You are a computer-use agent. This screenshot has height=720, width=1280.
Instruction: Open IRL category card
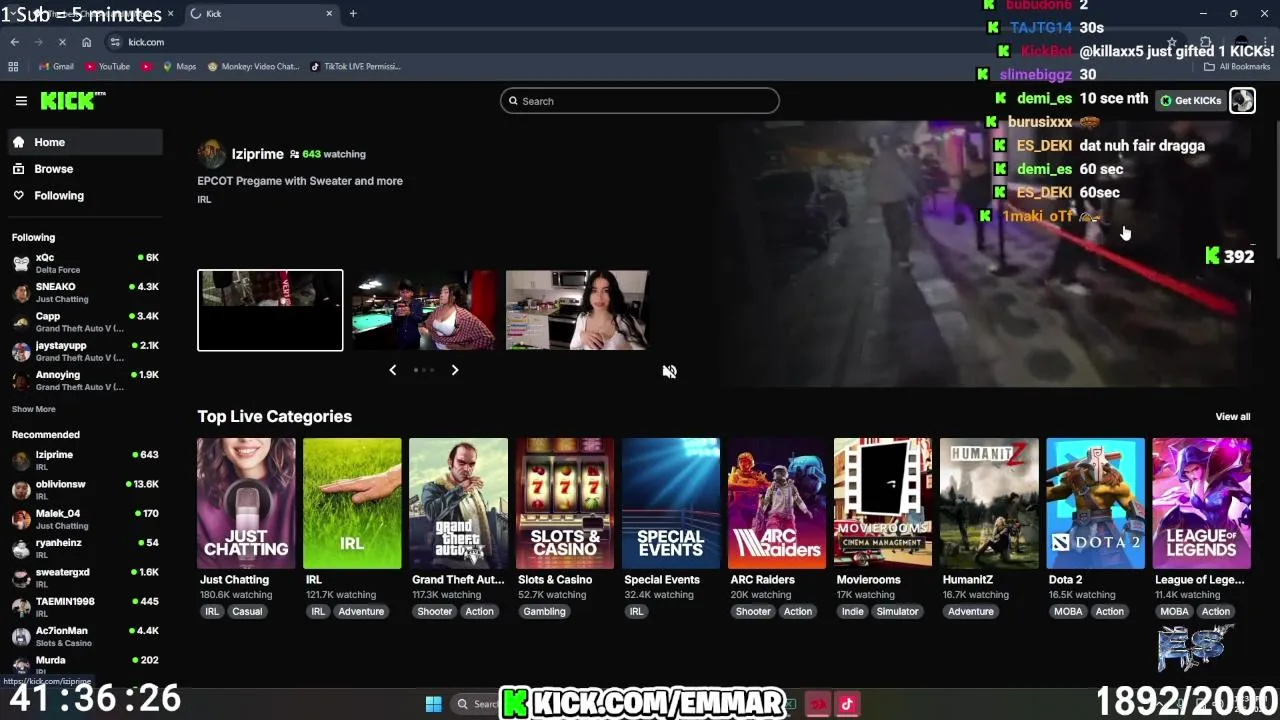click(352, 504)
